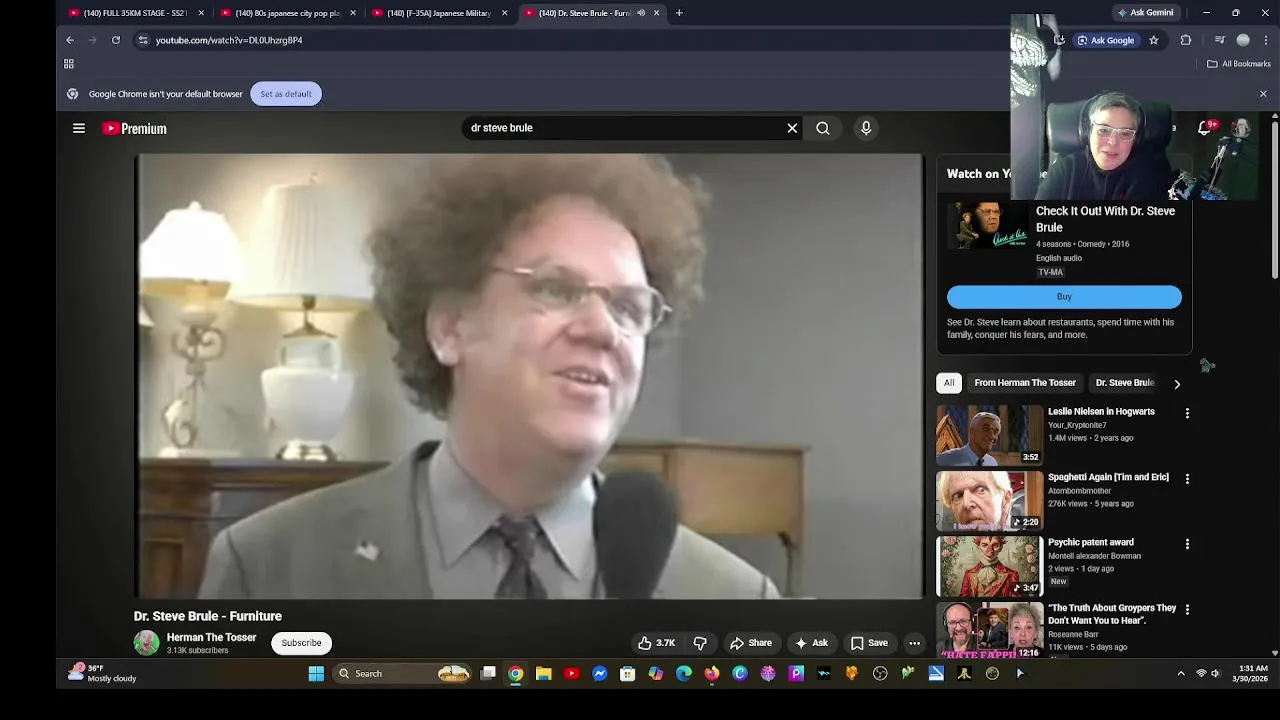The image size is (1280, 720).
Task: Open Ask Gemini button
Action: click(x=1145, y=13)
